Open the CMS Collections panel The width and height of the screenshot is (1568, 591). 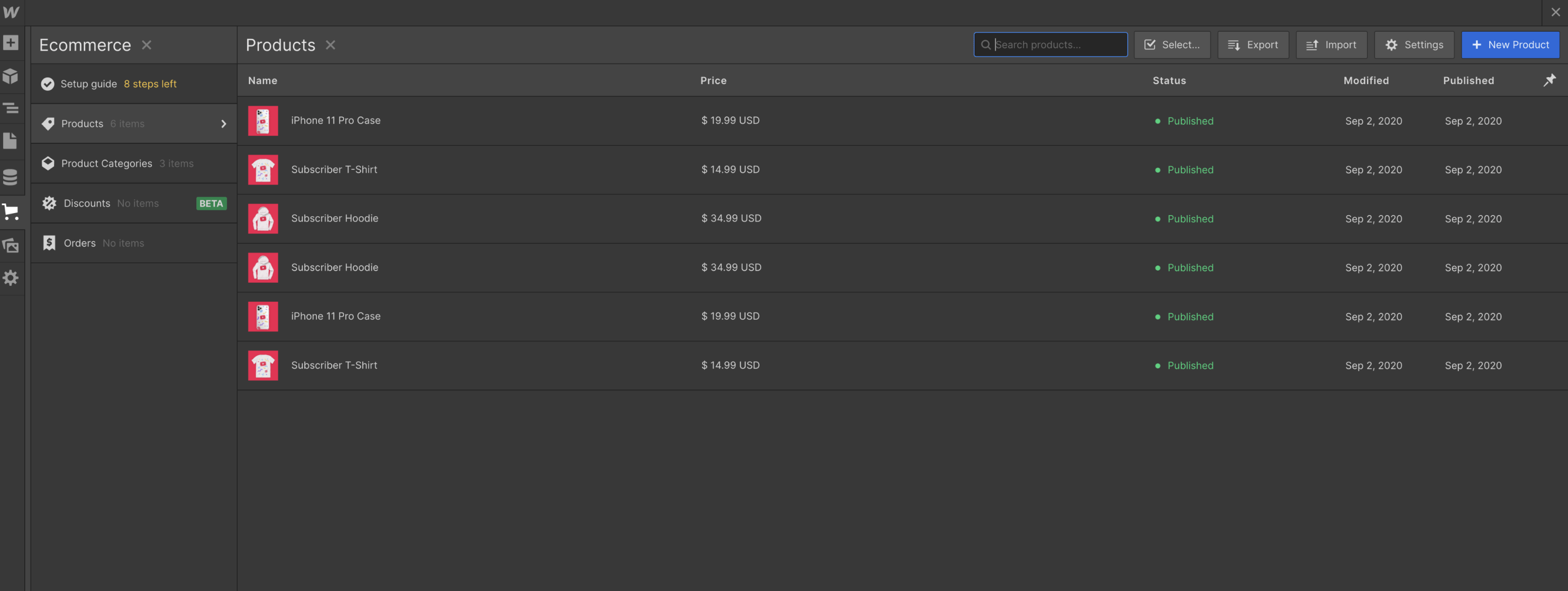coord(11,177)
